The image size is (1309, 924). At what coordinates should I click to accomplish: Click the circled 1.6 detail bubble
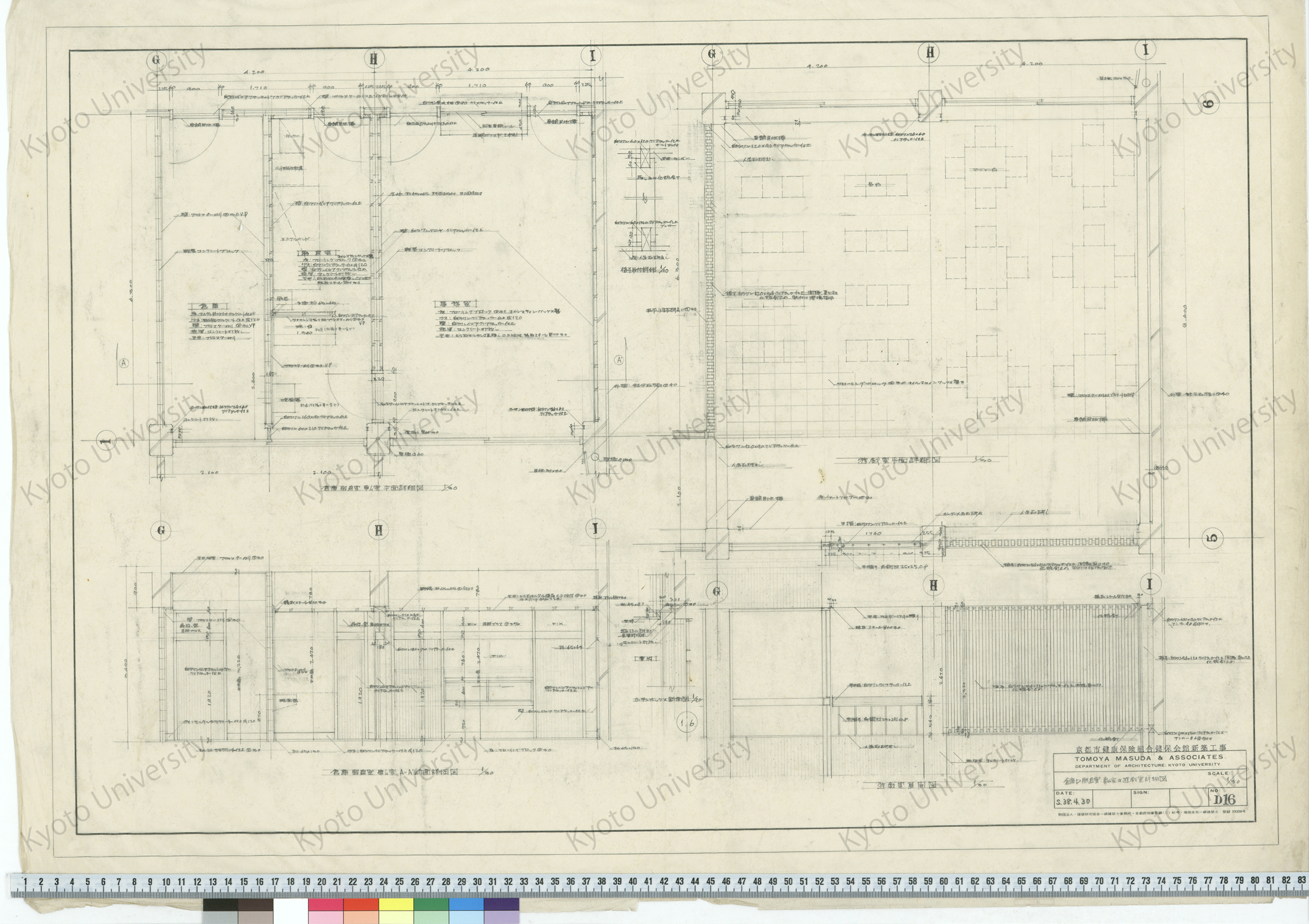687,723
